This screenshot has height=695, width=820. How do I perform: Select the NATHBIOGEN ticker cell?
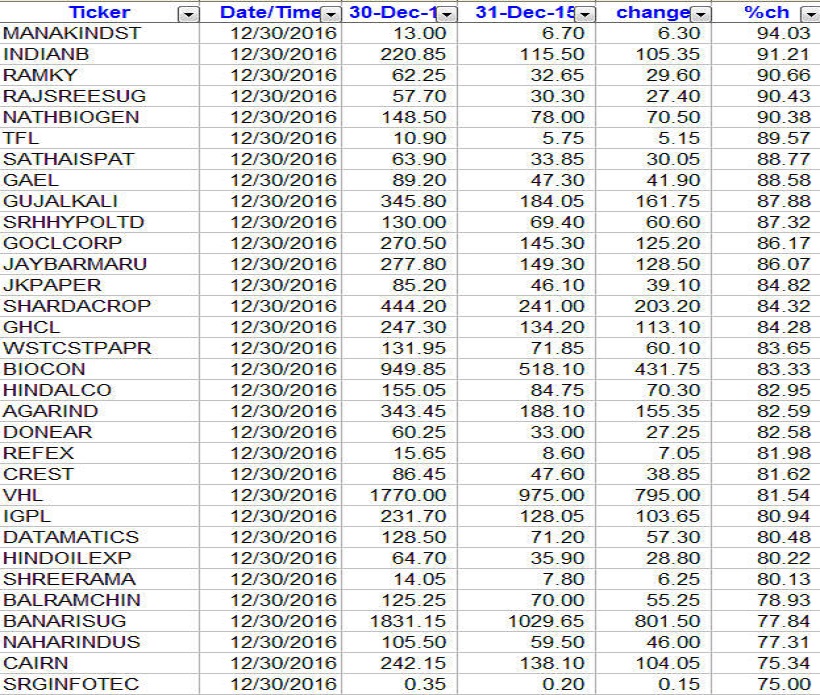pos(99,117)
